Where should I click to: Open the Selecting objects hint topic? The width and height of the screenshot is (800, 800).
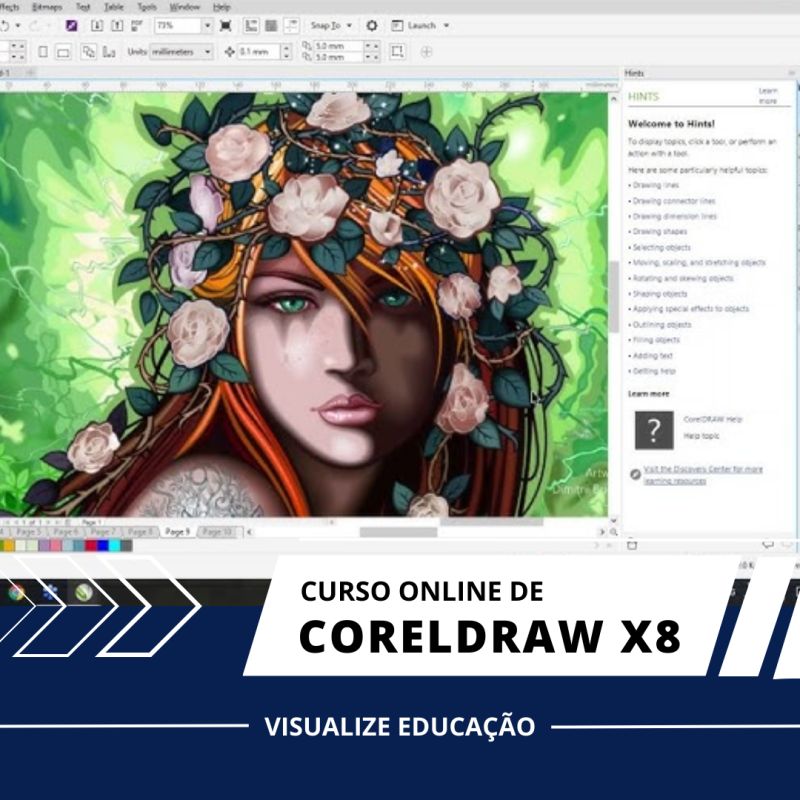click(662, 247)
